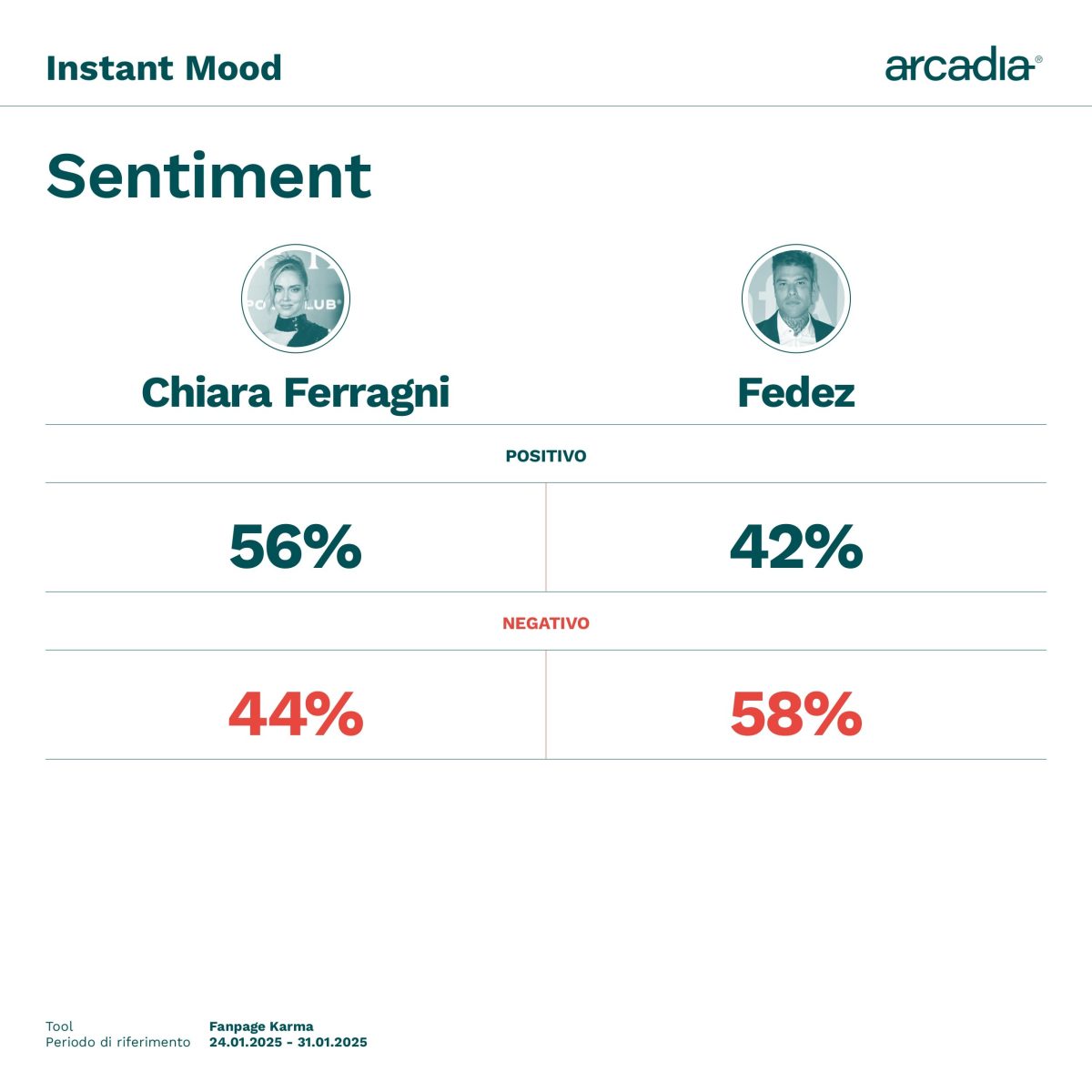Click the Chiara Ferragni name label
The height and width of the screenshot is (1092, 1092).
[x=296, y=393]
